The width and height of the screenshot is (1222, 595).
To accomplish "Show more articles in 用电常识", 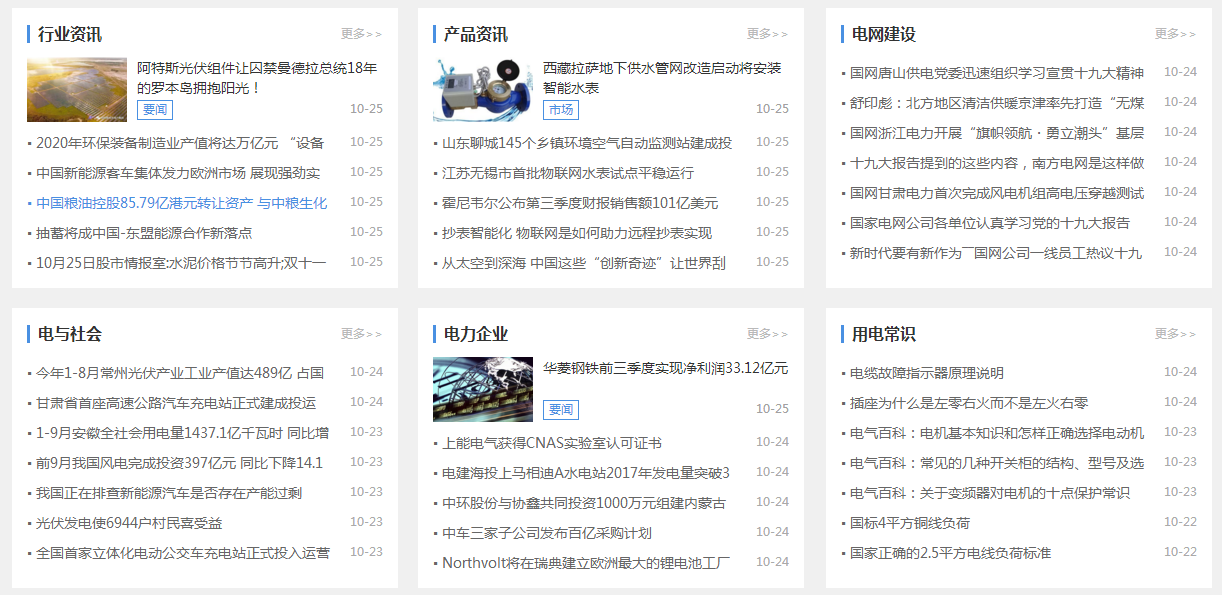I will click(1175, 334).
